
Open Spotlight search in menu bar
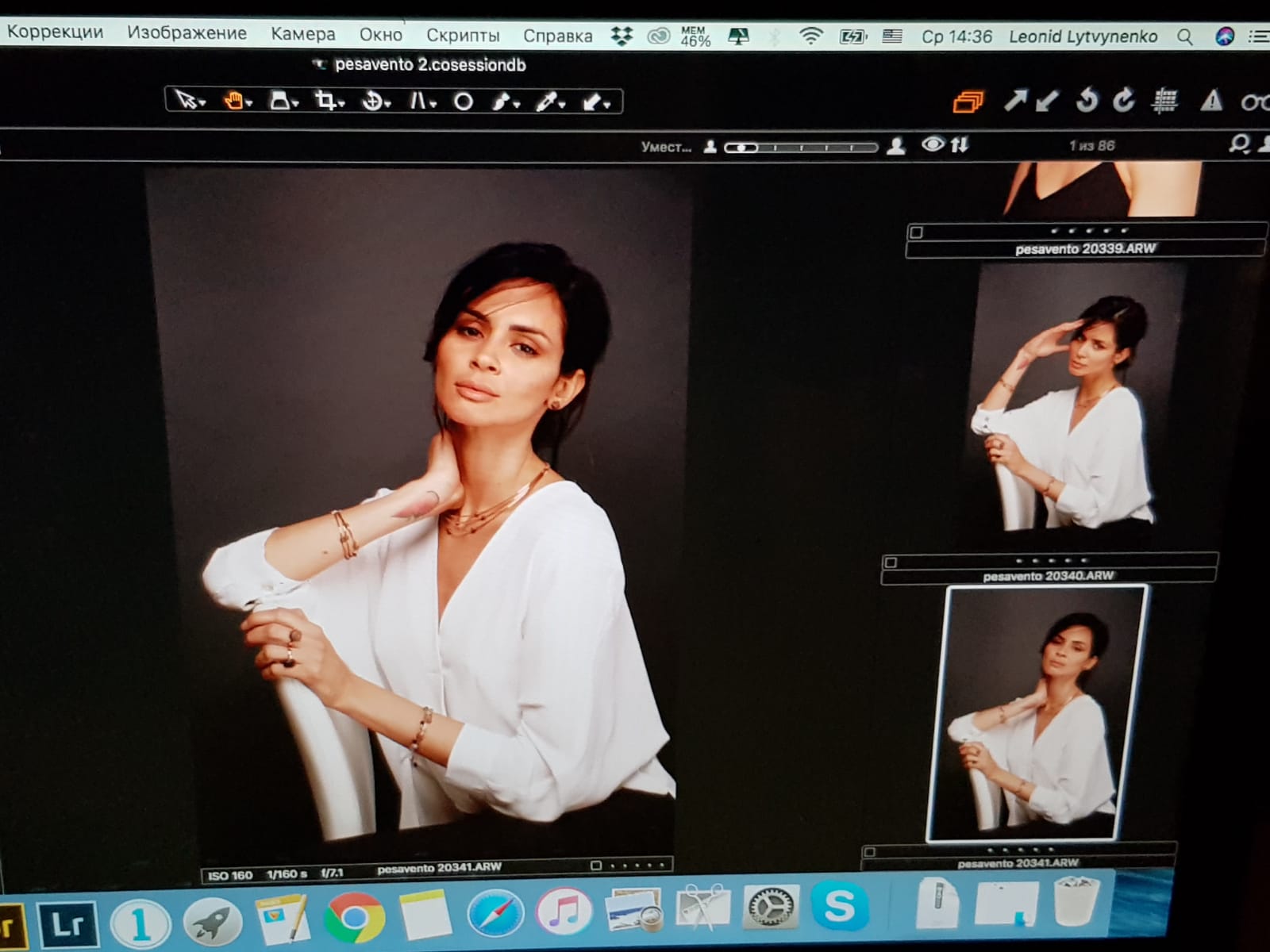click(1185, 36)
